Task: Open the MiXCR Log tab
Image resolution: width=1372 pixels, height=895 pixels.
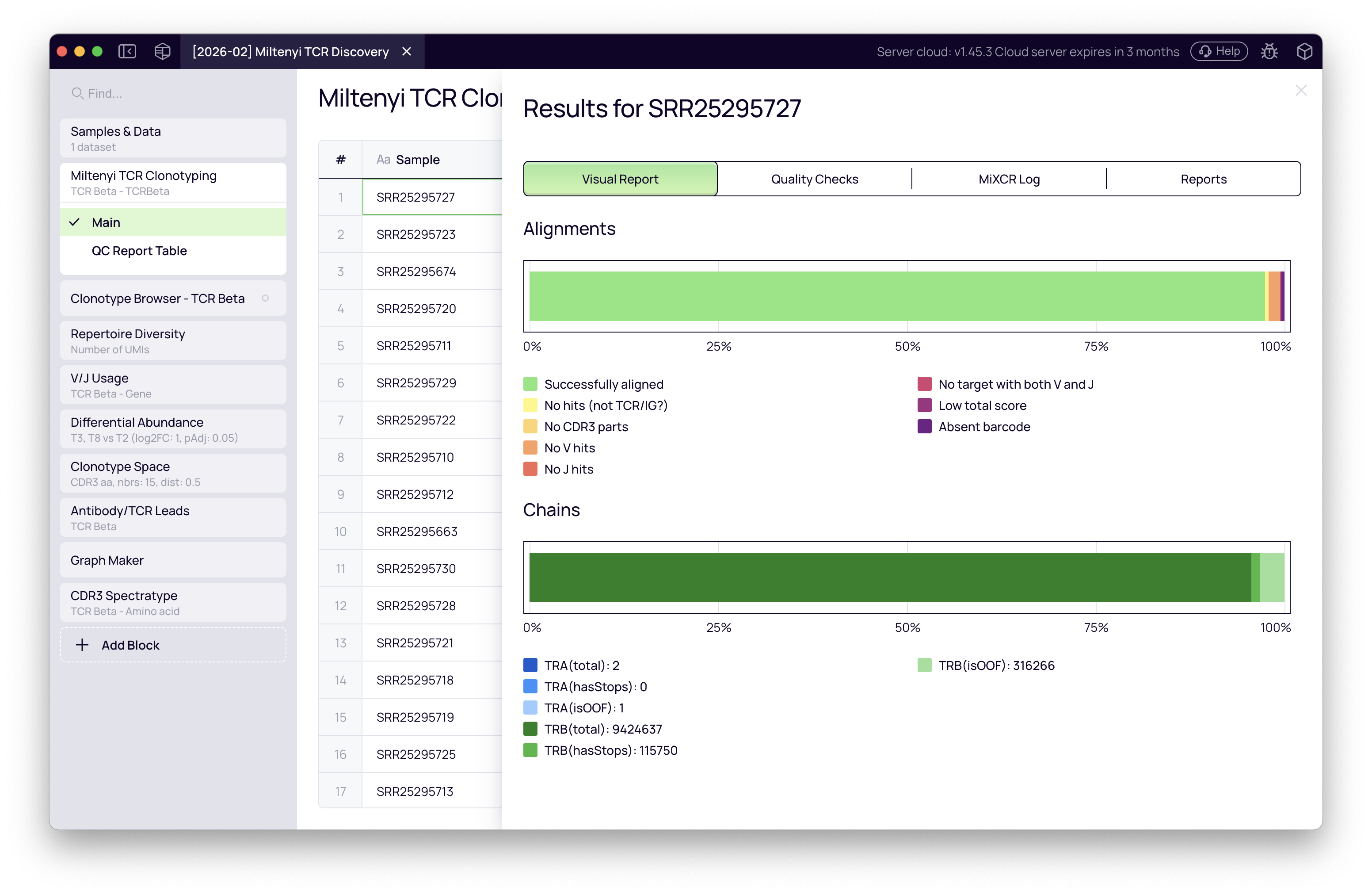Action: 1008,179
